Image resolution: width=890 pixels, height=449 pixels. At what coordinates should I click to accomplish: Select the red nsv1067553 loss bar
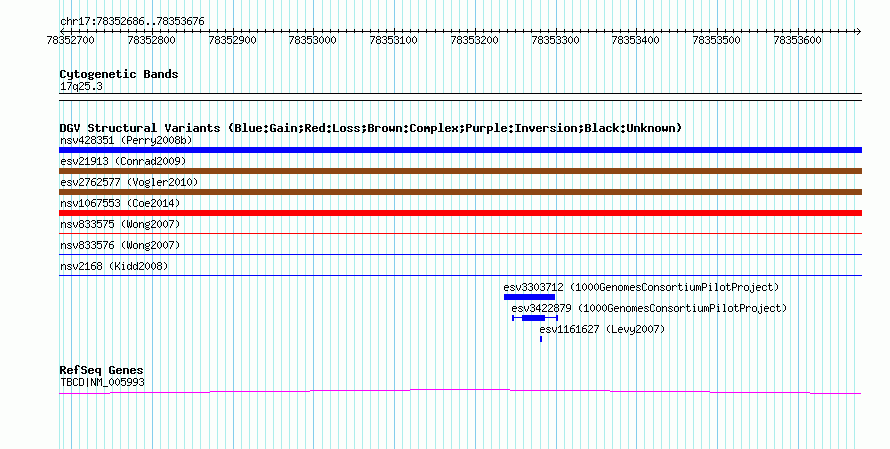point(460,213)
